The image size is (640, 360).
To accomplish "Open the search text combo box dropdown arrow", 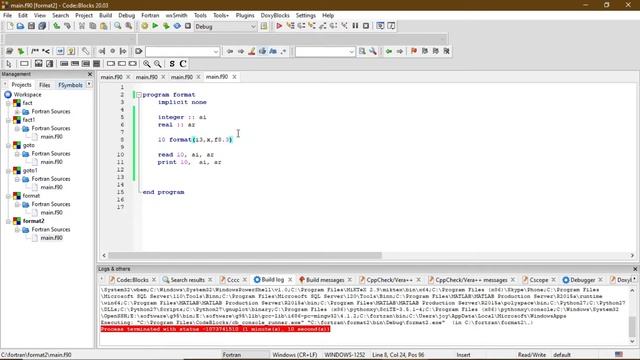I will click(x=351, y=52).
